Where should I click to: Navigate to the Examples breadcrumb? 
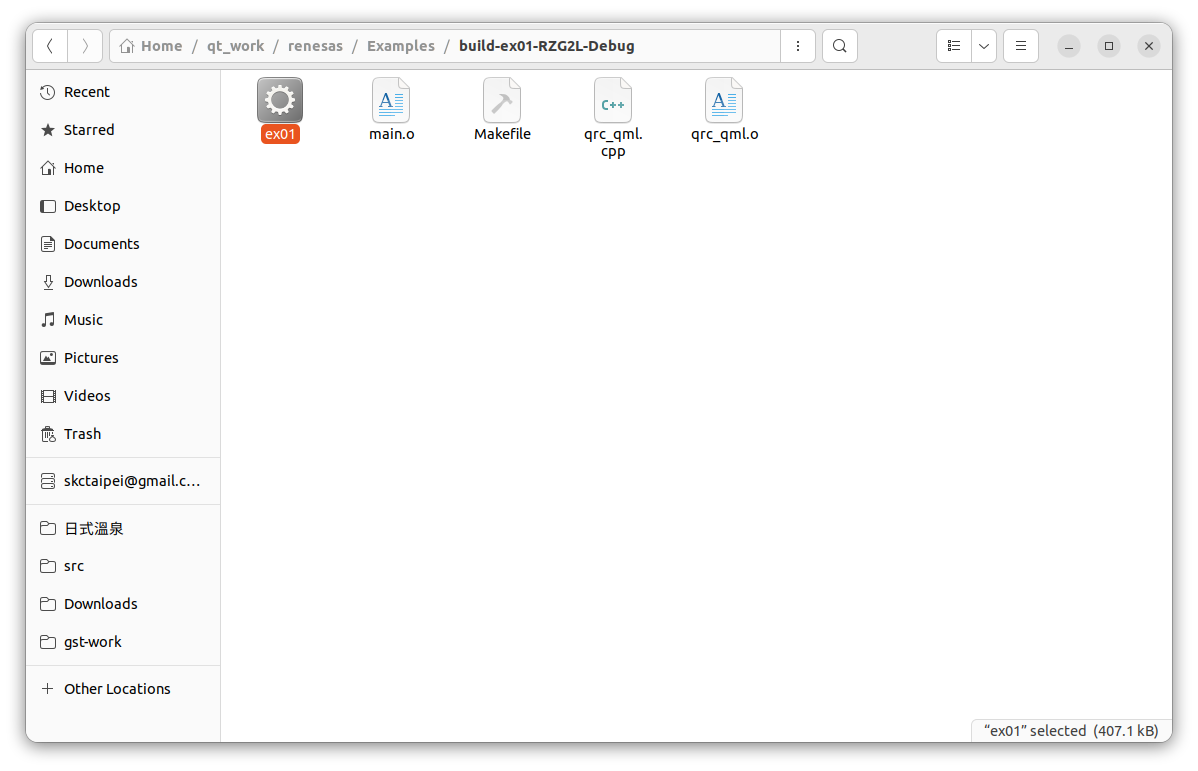tap(400, 46)
